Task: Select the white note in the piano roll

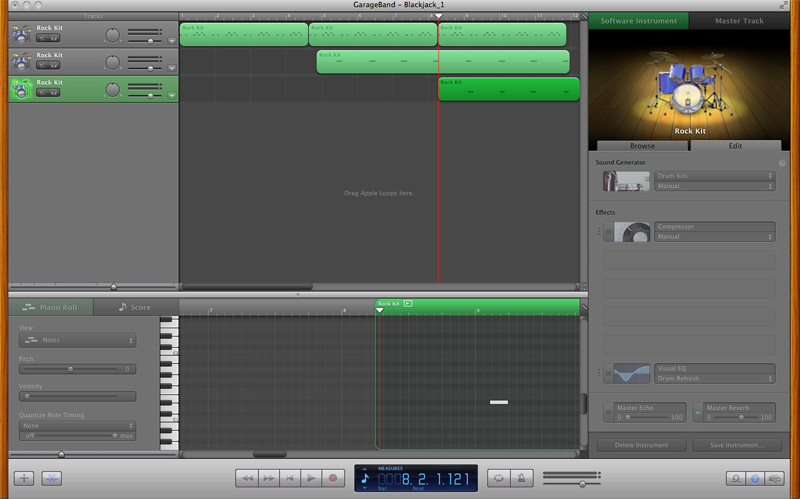Action: pyautogui.click(x=498, y=402)
